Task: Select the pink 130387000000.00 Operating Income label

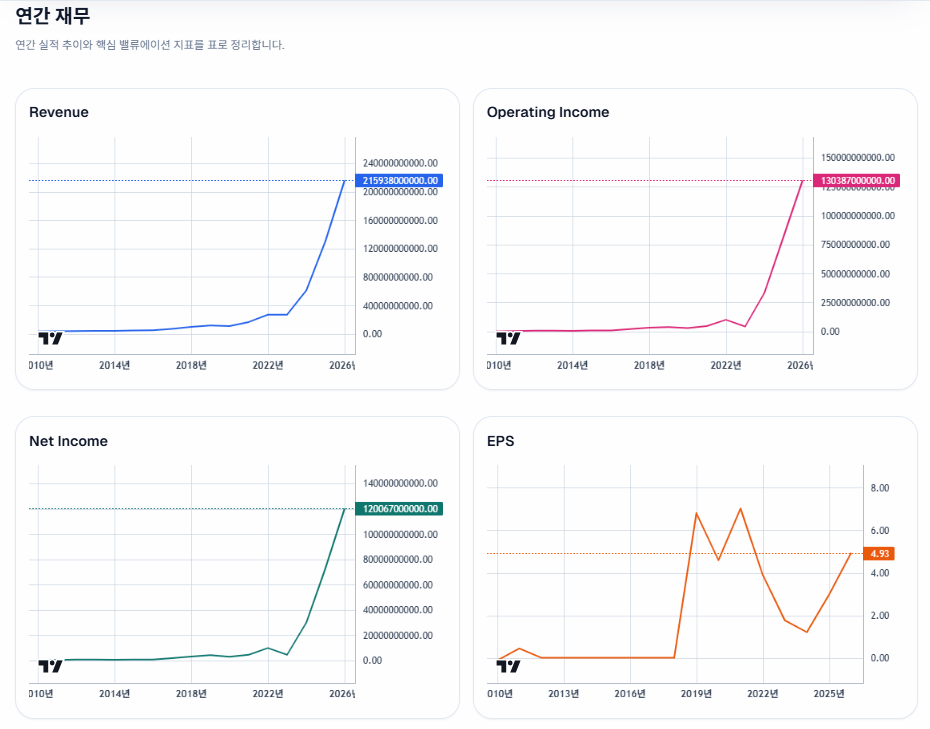Action: coord(859,181)
